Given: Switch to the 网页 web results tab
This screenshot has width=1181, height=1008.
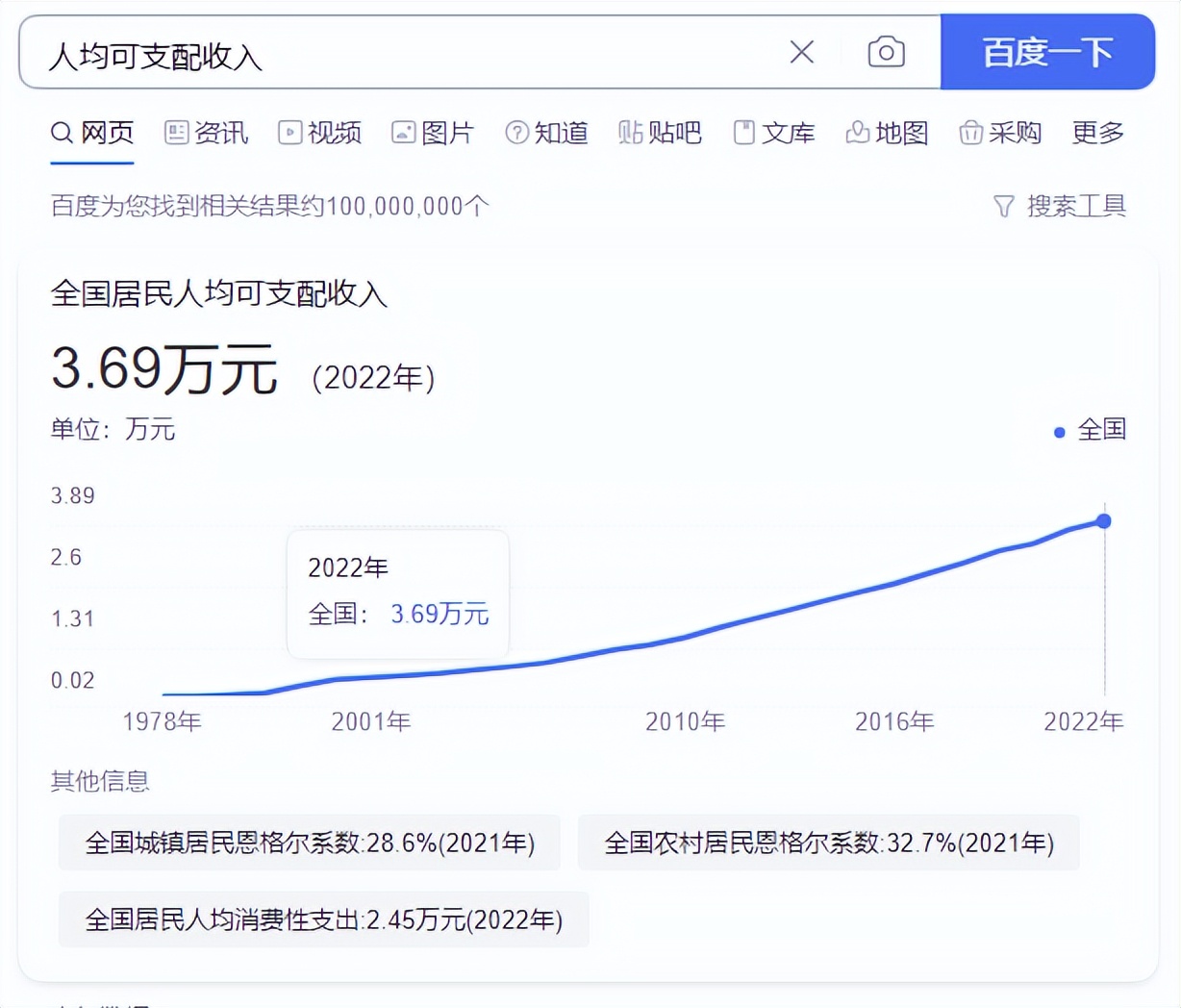Looking at the screenshot, I should coord(92,133).
